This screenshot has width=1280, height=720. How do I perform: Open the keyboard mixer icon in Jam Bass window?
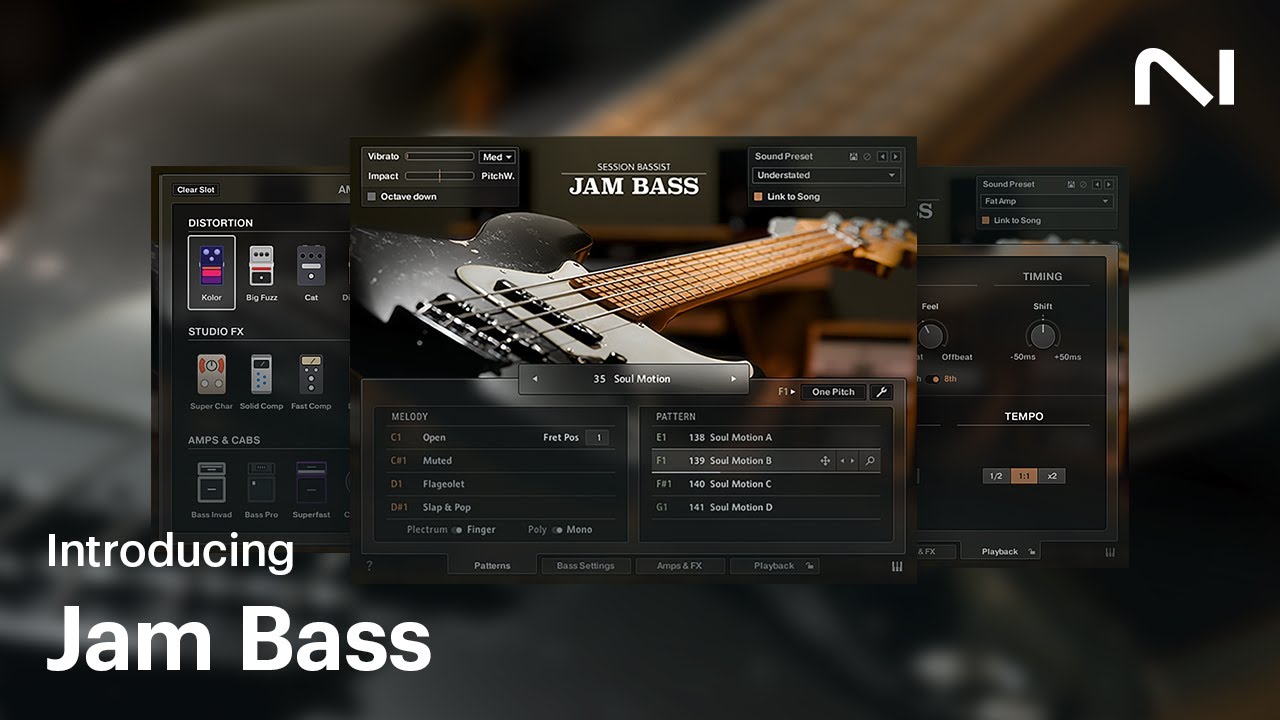897,567
